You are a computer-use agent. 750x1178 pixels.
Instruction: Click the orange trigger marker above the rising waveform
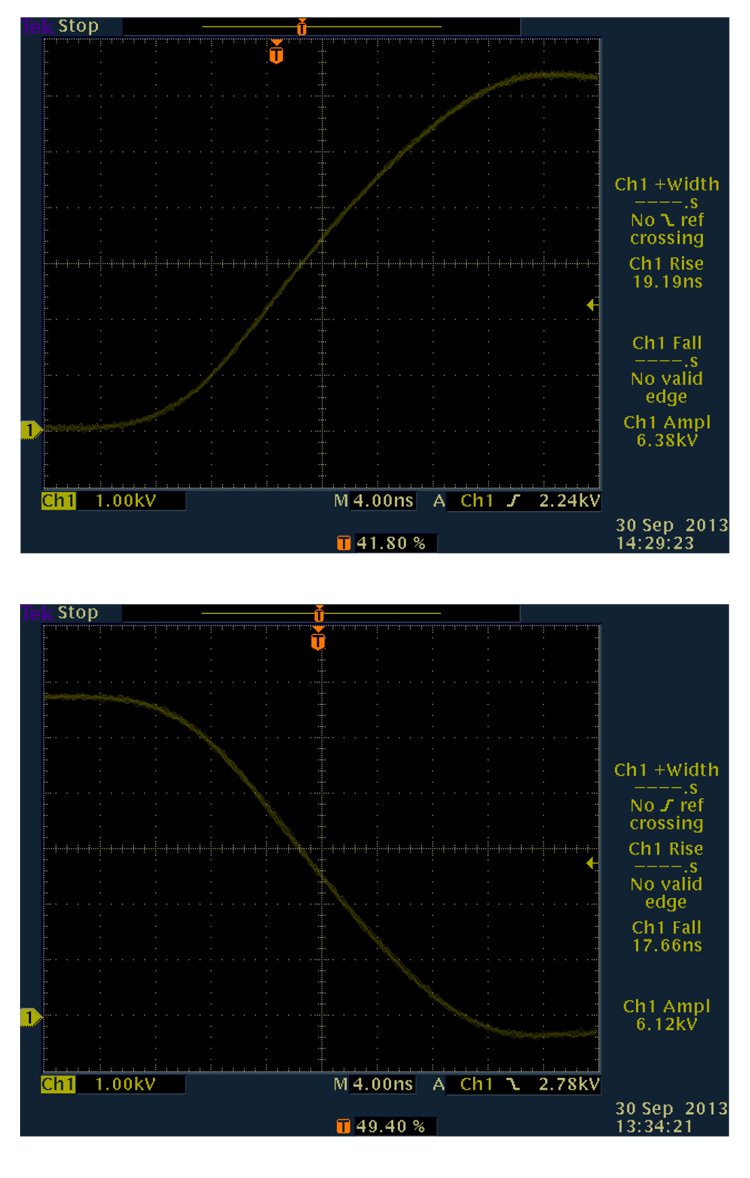(277, 54)
